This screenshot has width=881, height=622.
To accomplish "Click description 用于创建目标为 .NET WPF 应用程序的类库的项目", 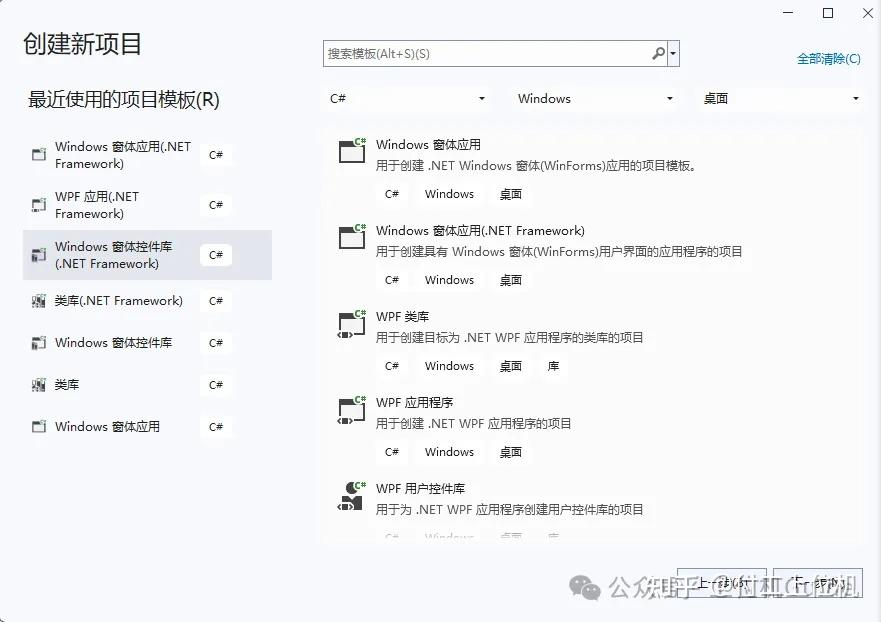I will pos(510,338).
